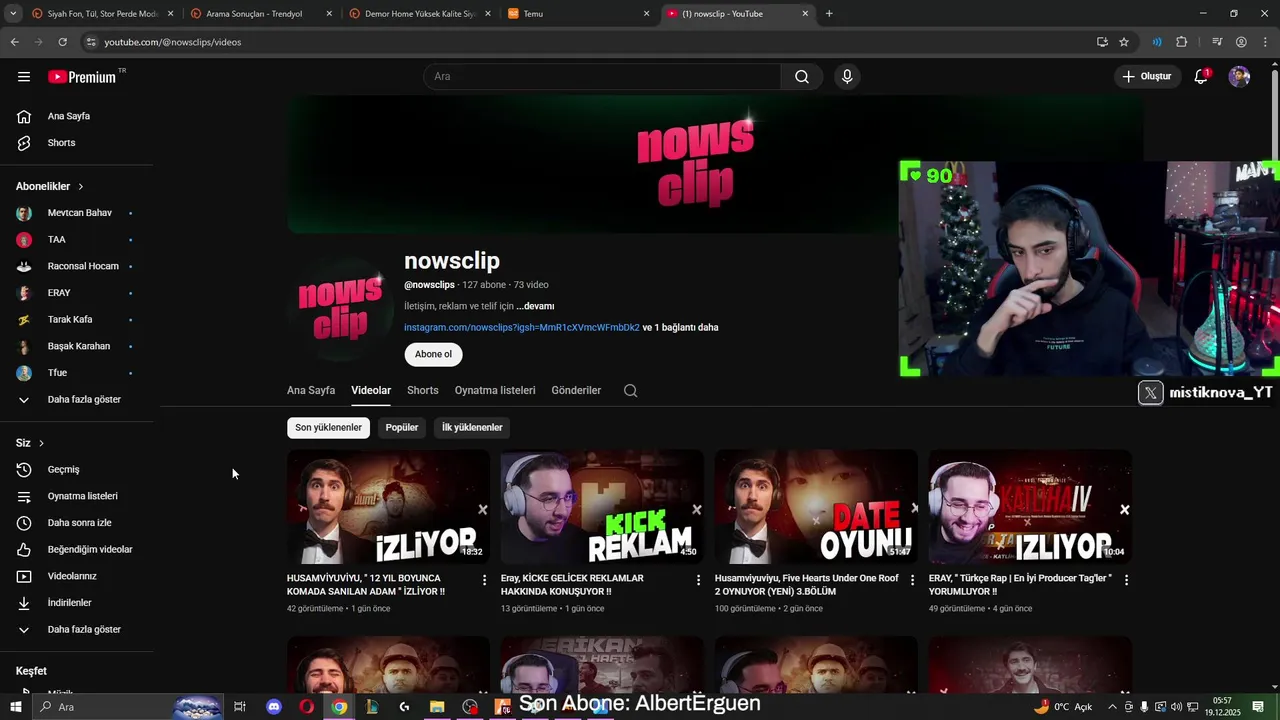Open the YouTube hamburger guide menu
This screenshot has width=1280, height=720.
[x=24, y=77]
